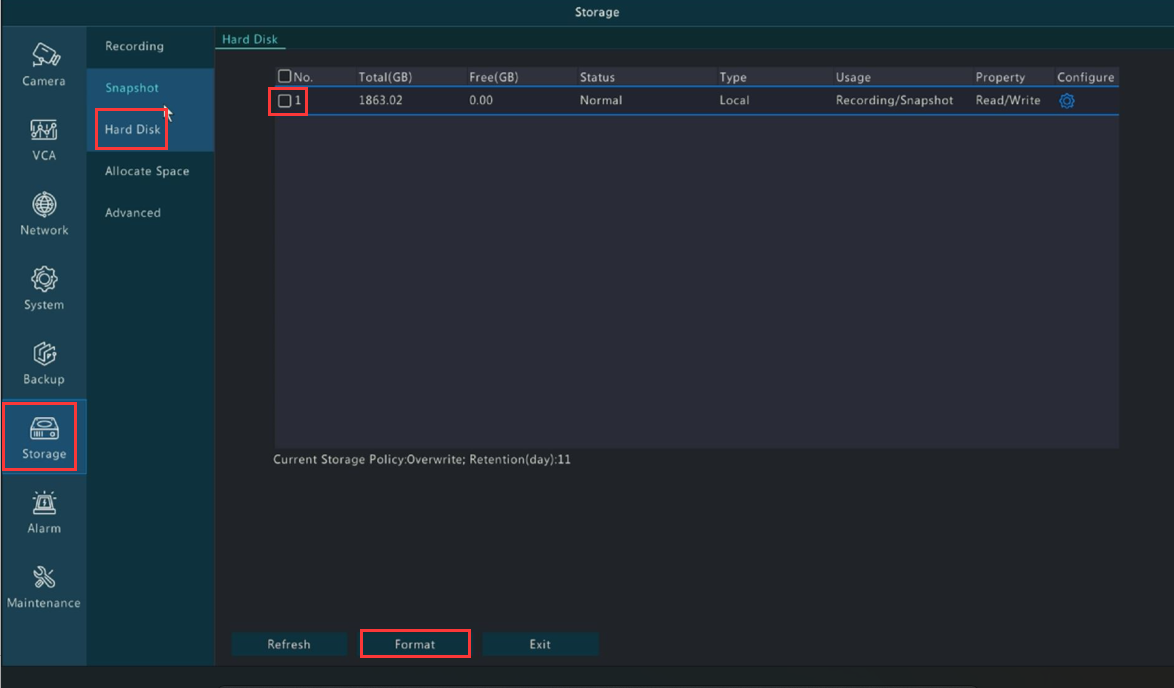Switch to the Hard Disk tab
This screenshot has width=1174, height=688.
pyautogui.click(x=250, y=40)
